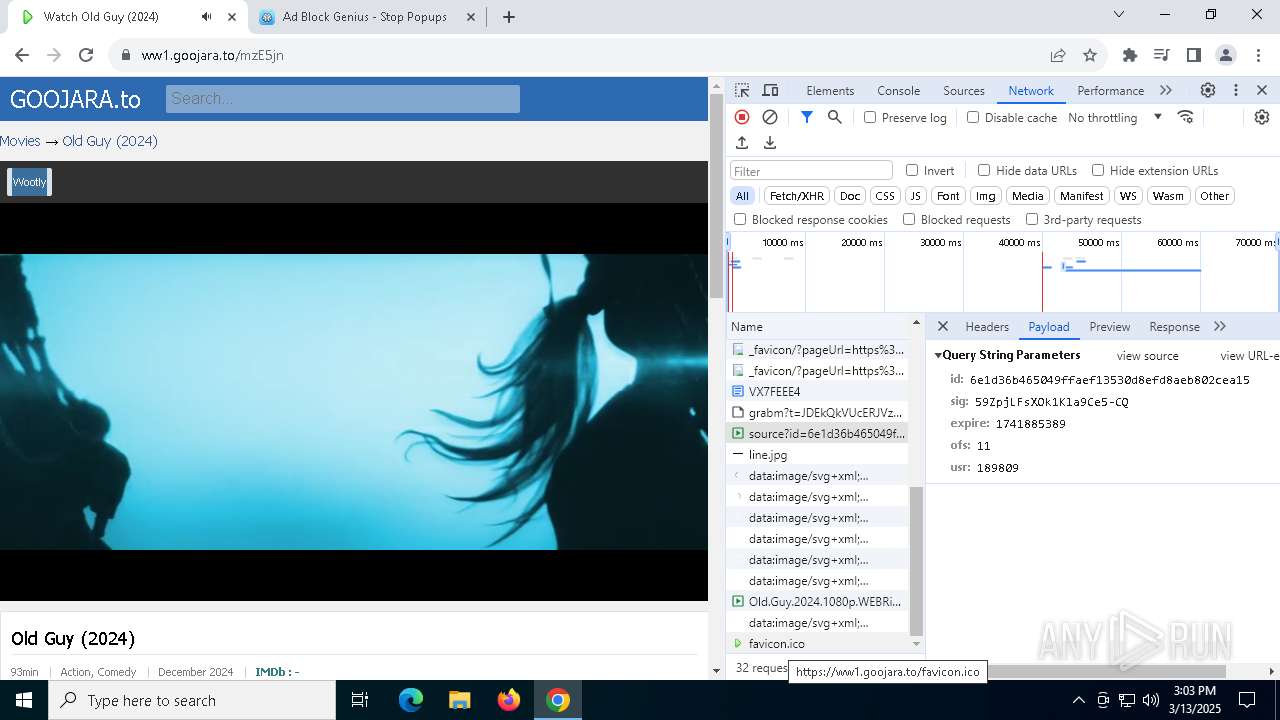
Task: Click the site Search field
Action: (x=343, y=98)
